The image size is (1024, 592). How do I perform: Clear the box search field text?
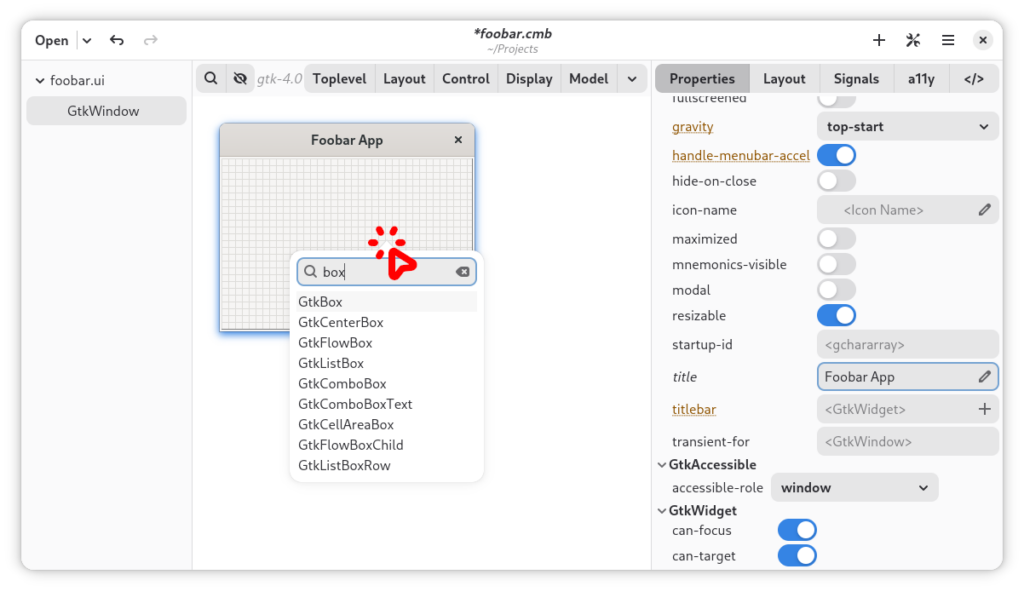click(462, 272)
